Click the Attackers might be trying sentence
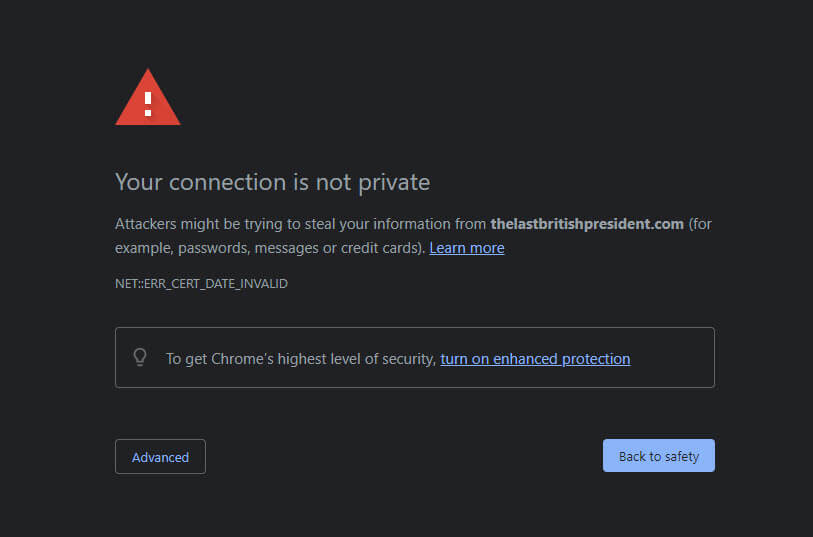This screenshot has width=813, height=537. 413,236
